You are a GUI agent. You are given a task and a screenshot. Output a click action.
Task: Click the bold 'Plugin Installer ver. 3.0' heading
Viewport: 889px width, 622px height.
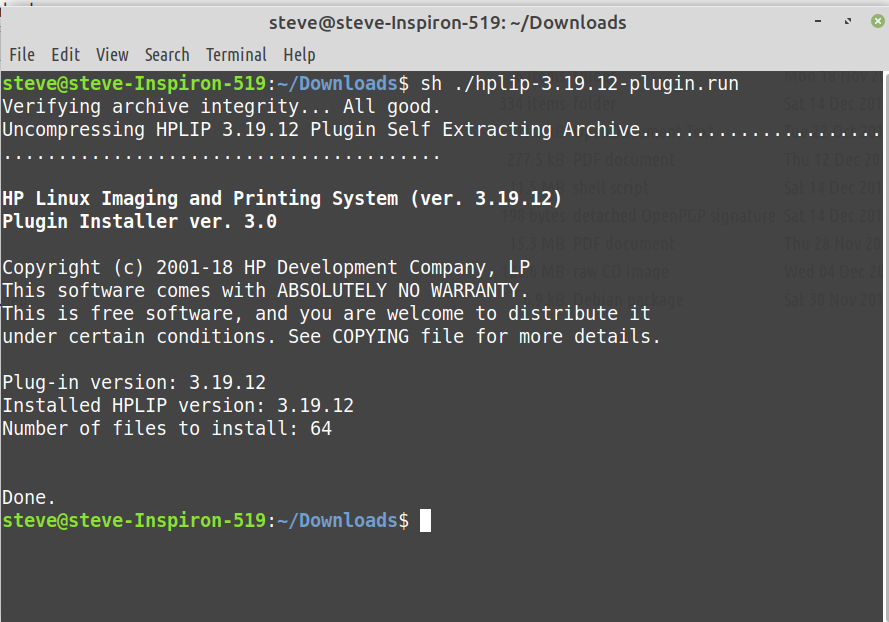click(139, 222)
